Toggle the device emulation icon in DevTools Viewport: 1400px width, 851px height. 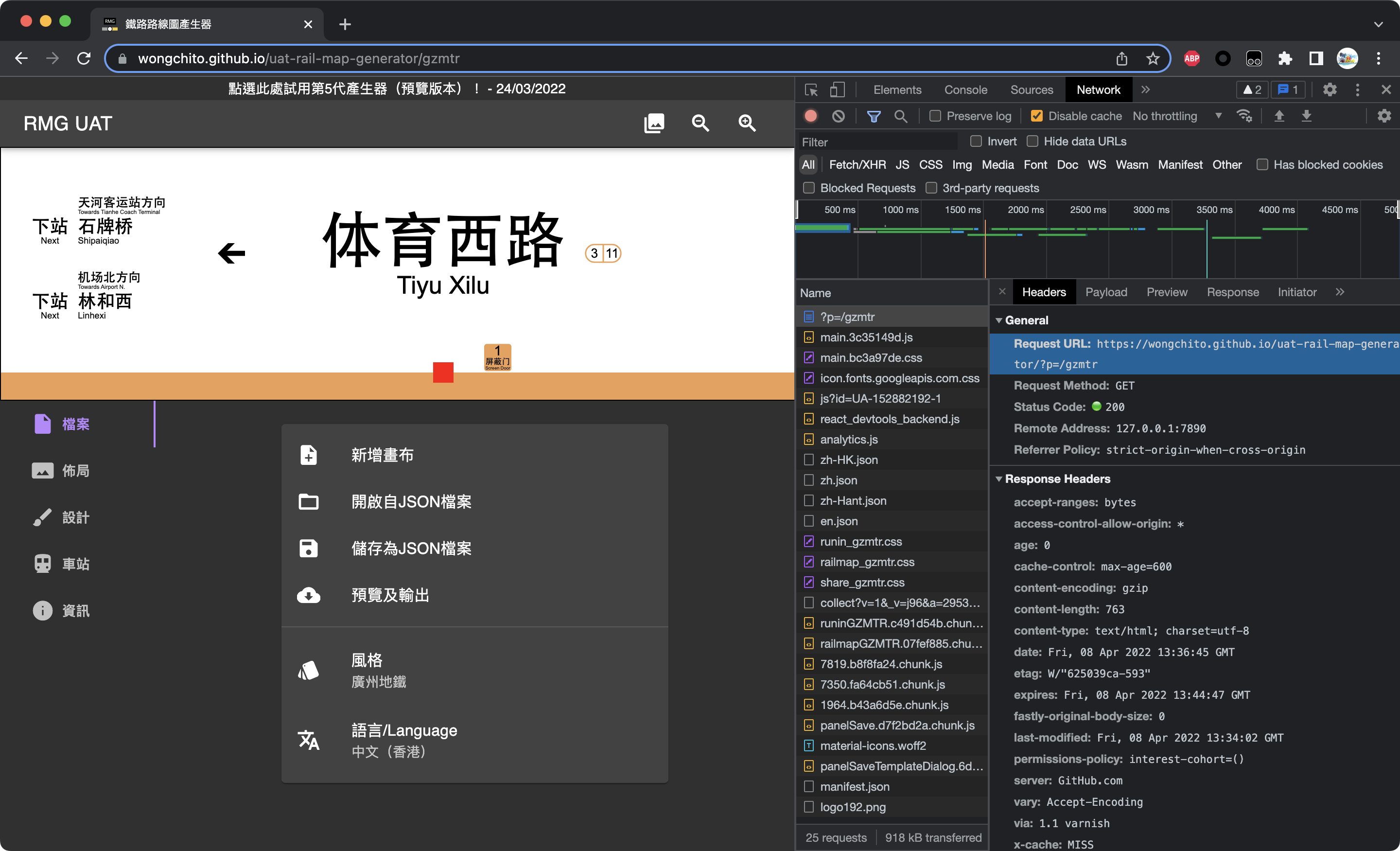coord(837,89)
